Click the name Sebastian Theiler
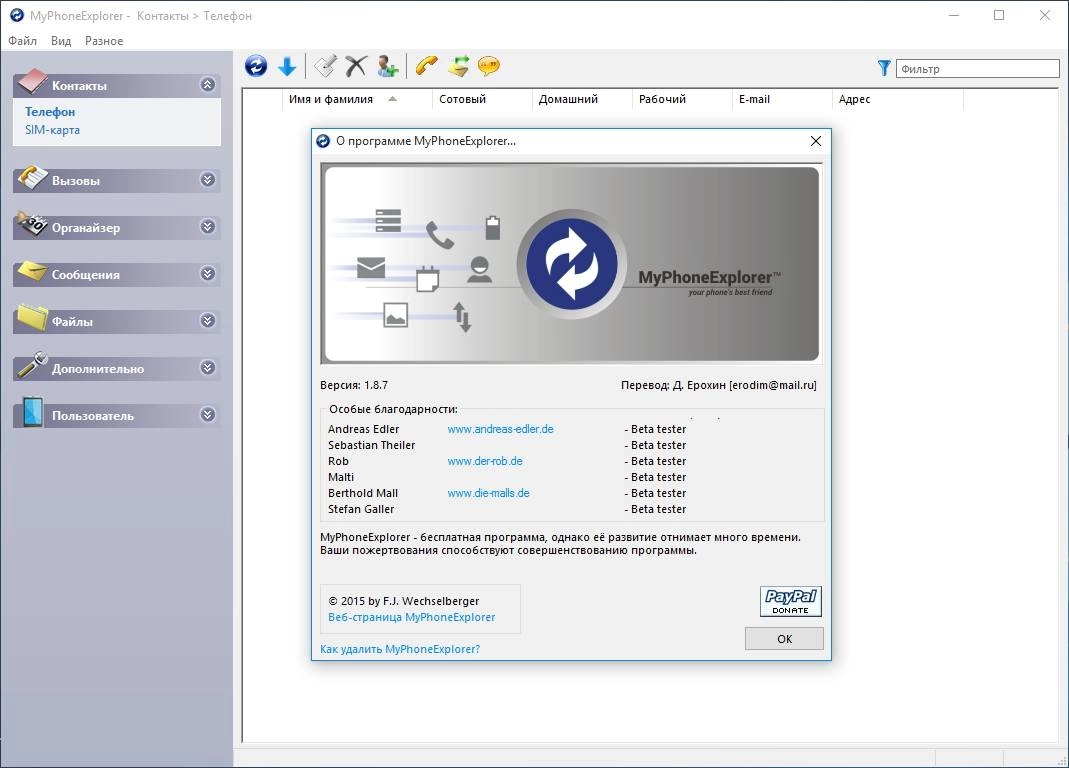 pos(372,445)
